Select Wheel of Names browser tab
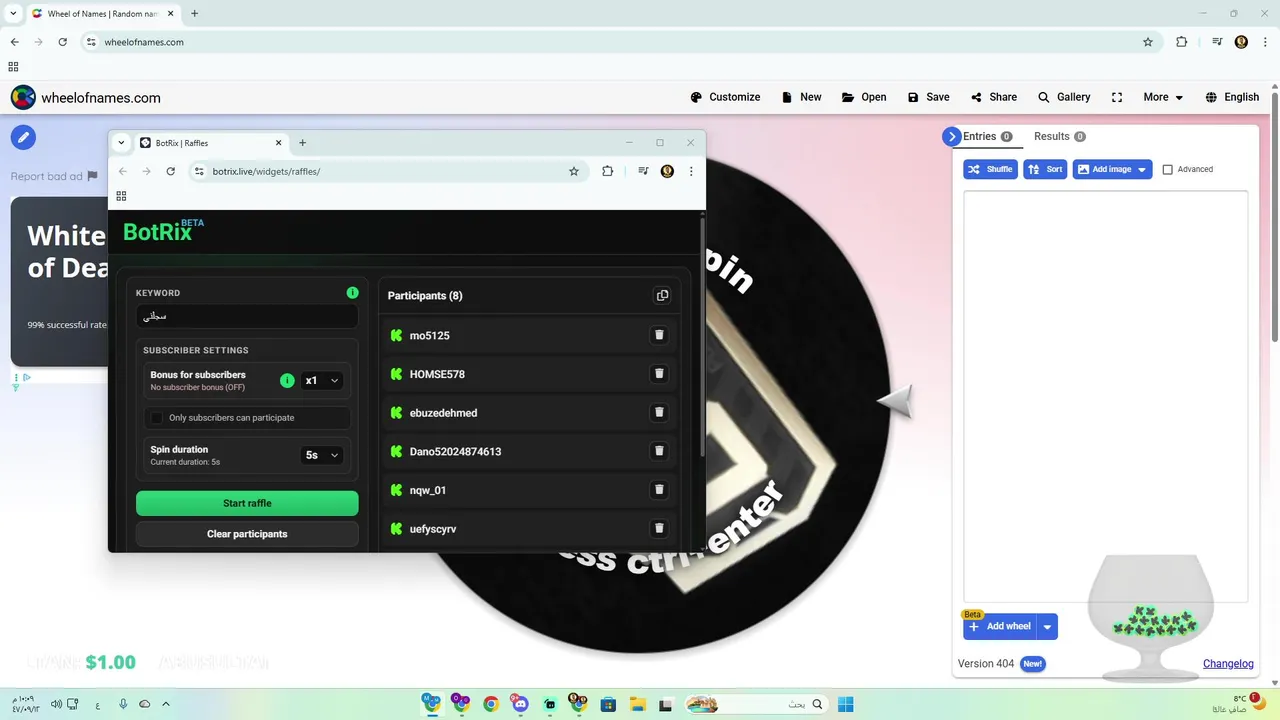The height and width of the screenshot is (720, 1280). pos(102,14)
